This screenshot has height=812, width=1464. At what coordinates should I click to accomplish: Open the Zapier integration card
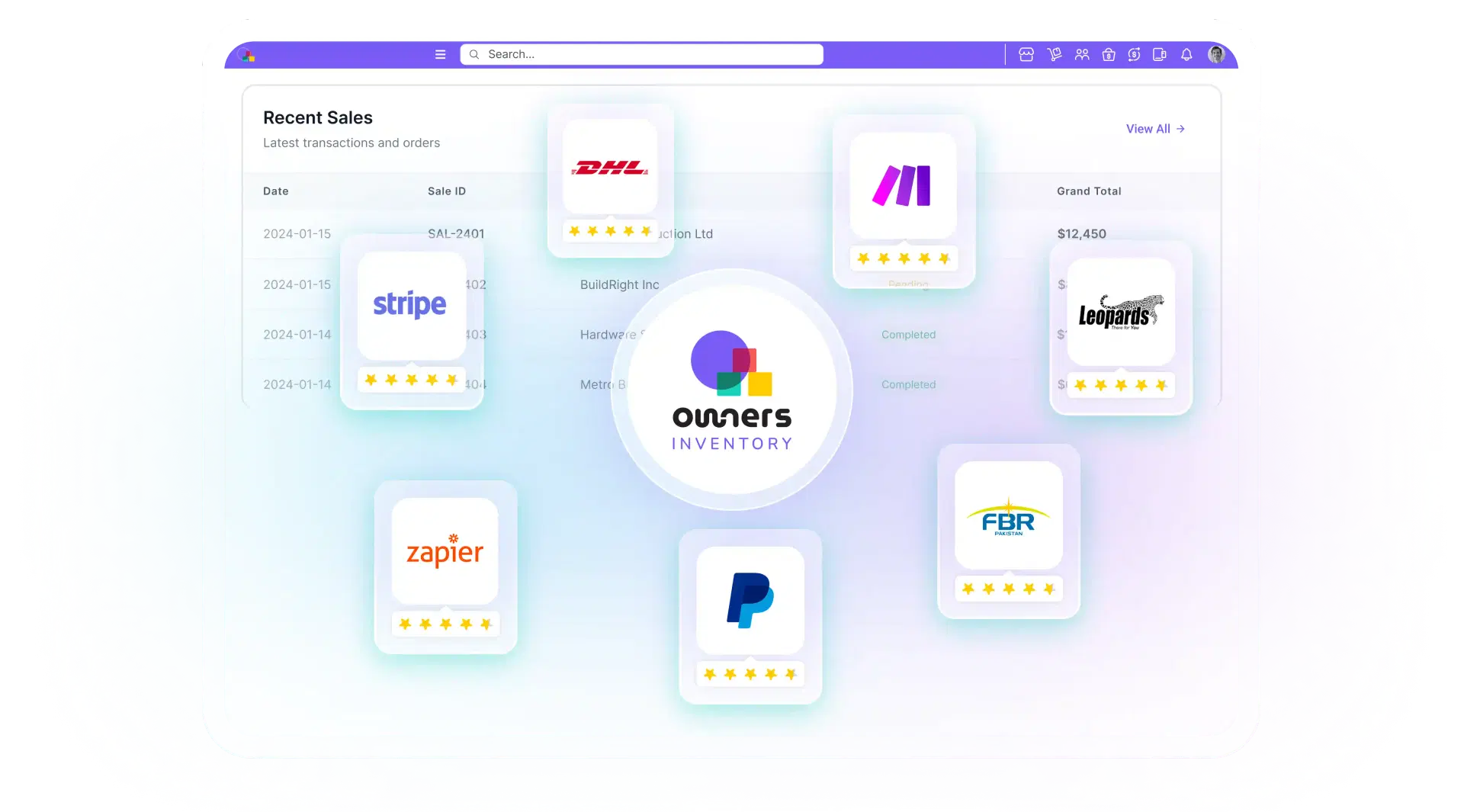[445, 550]
